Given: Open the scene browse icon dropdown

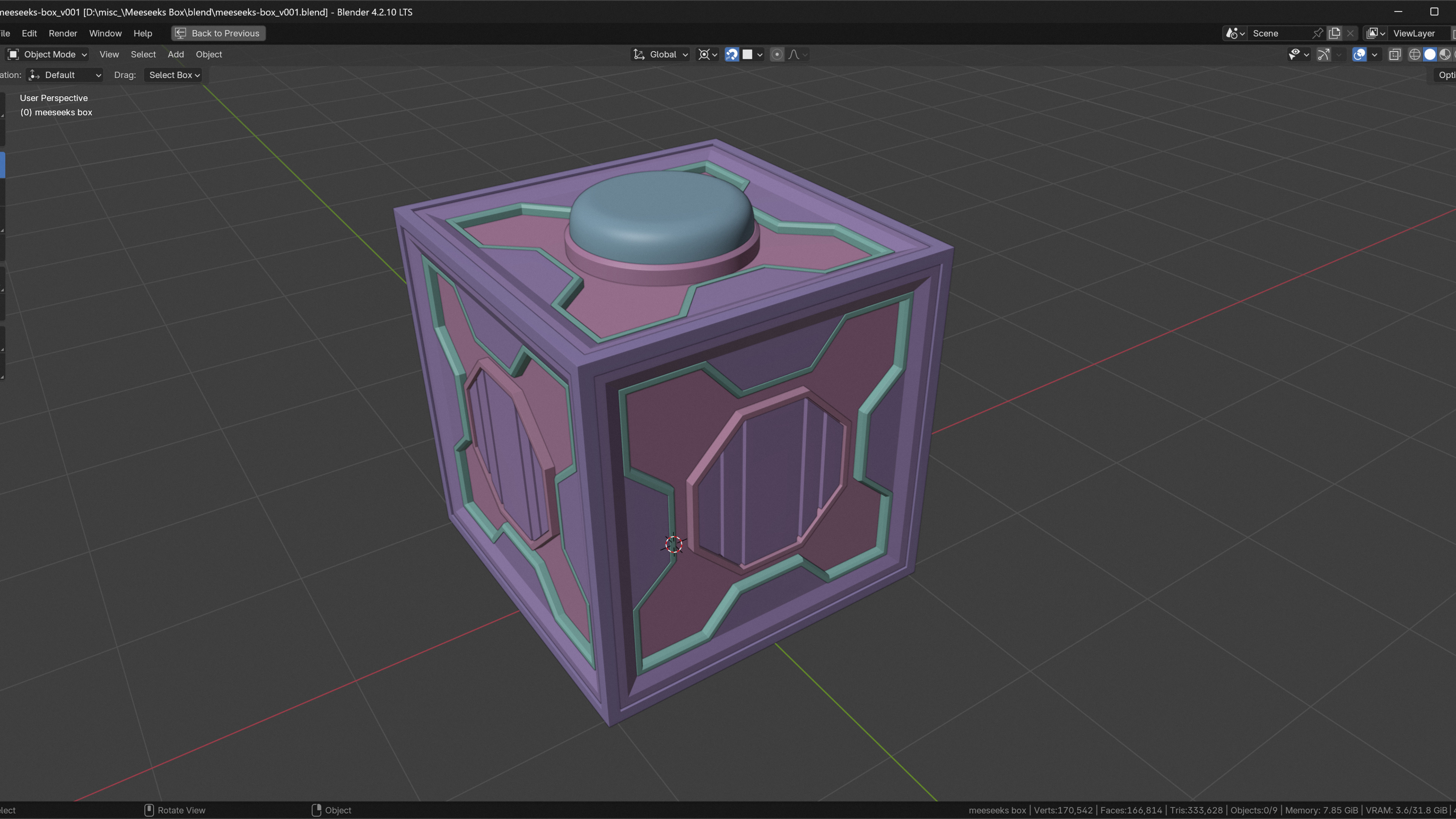Looking at the screenshot, I should click(x=1235, y=33).
